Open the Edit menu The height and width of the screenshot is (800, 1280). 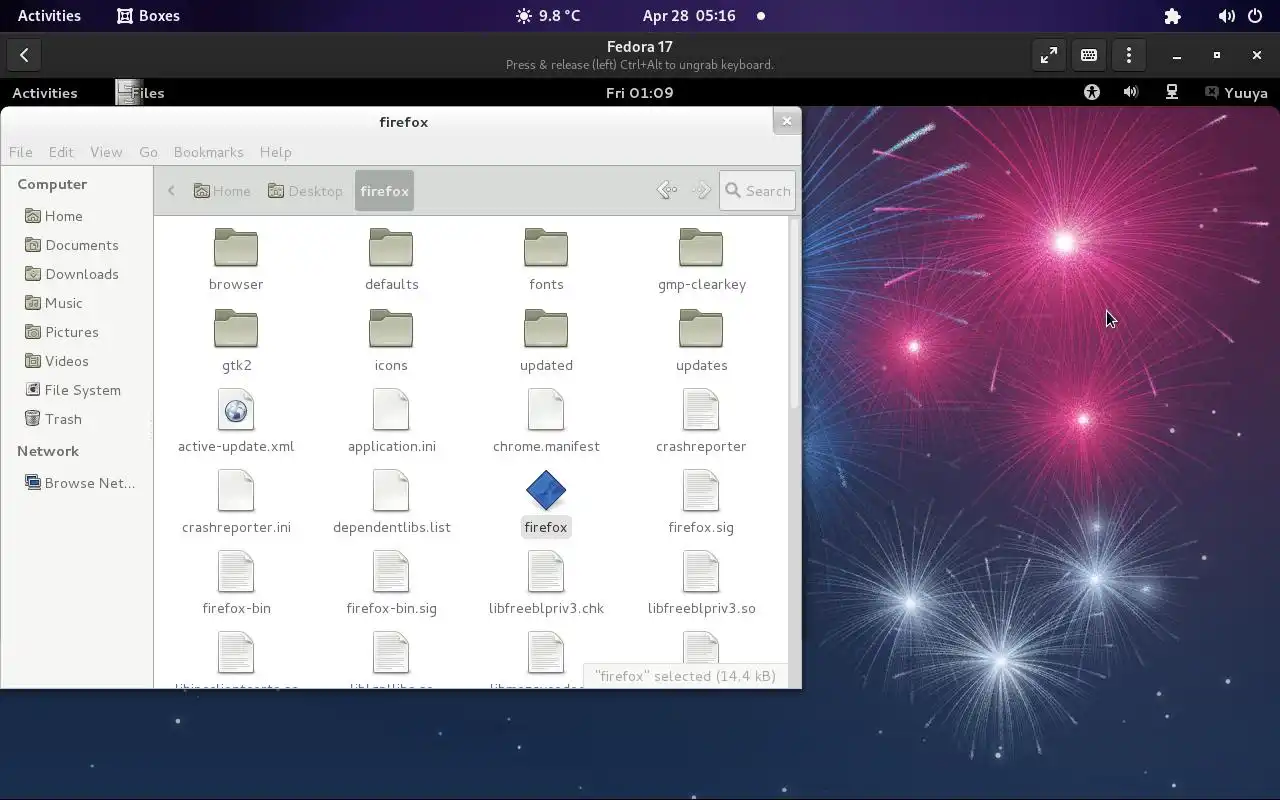tap(61, 152)
